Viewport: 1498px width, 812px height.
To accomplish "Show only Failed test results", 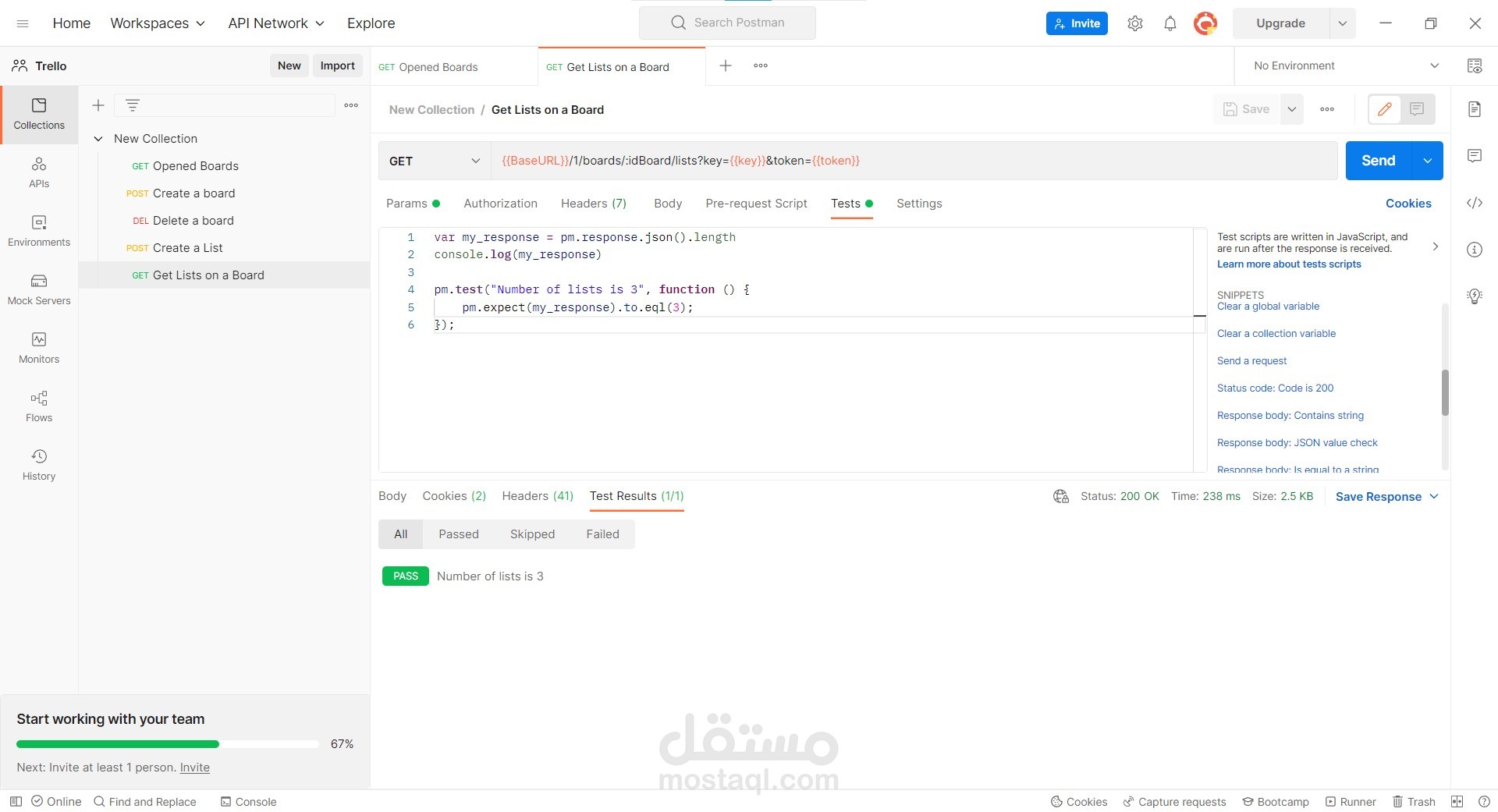I will click(x=602, y=534).
